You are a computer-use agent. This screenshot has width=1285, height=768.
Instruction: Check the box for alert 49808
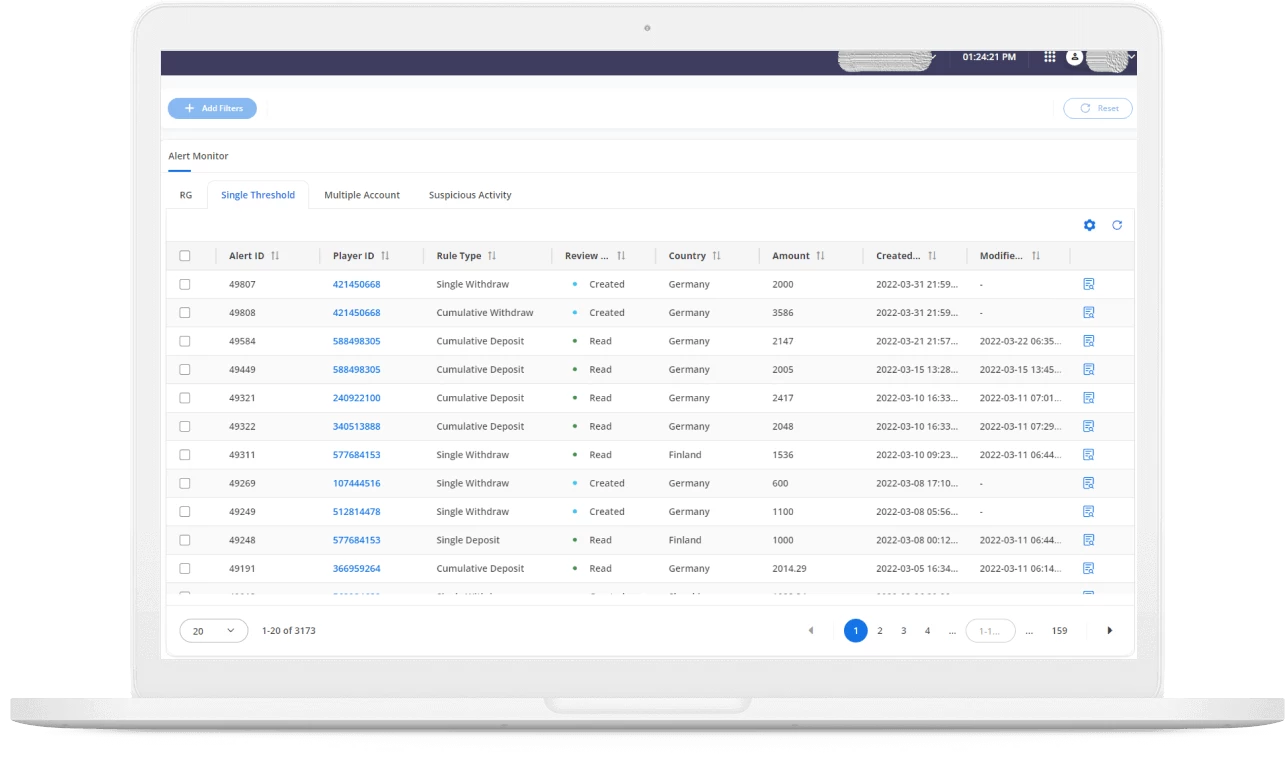[185, 313]
